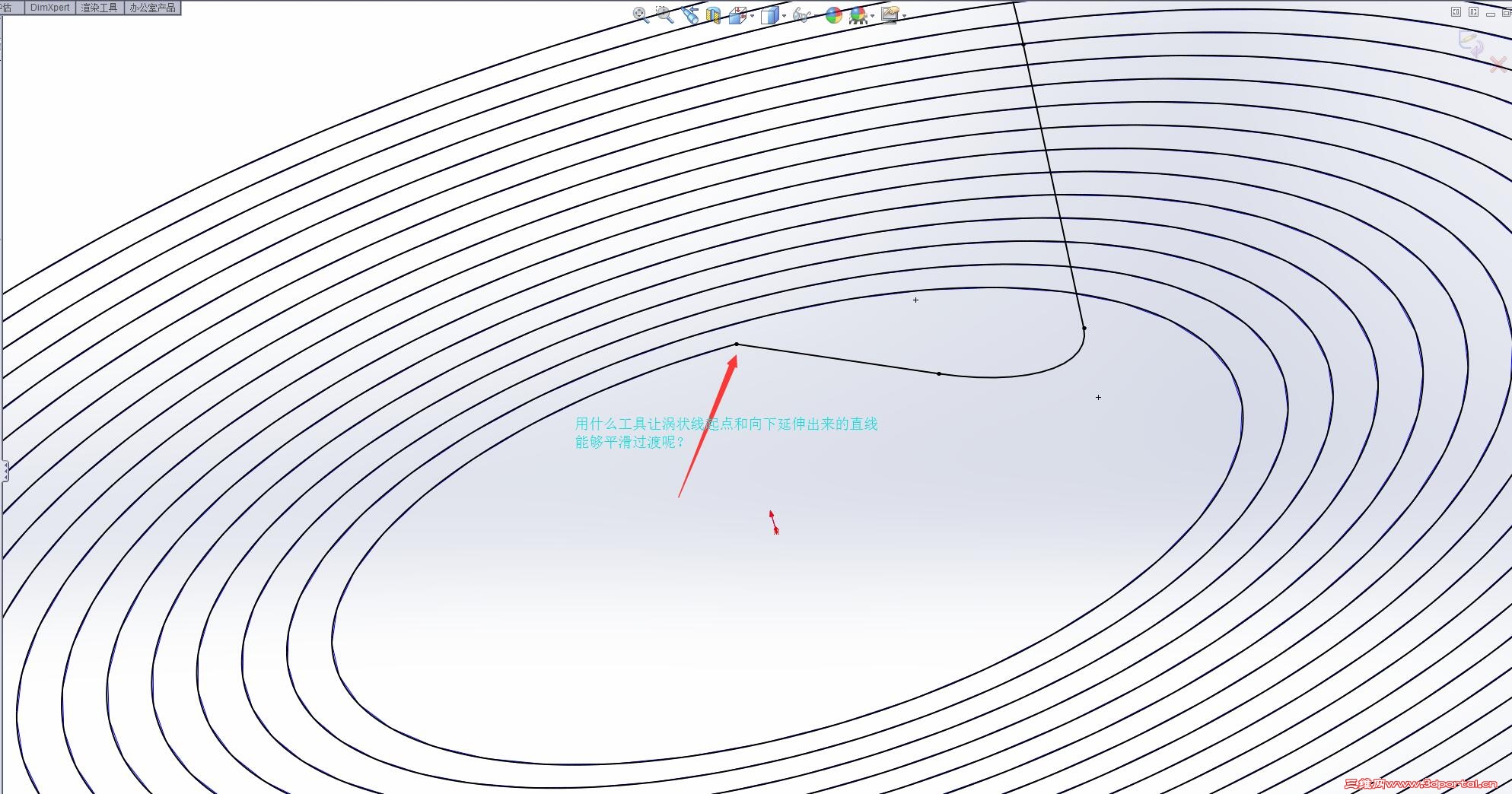The width and height of the screenshot is (1512, 794).
Task: Confirm and exit the sketch via corner icon
Action: click(x=1470, y=44)
